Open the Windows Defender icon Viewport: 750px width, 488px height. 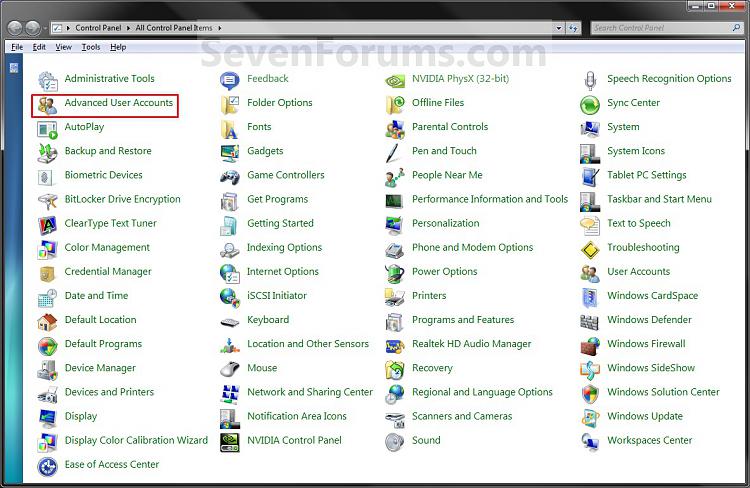tap(590, 322)
